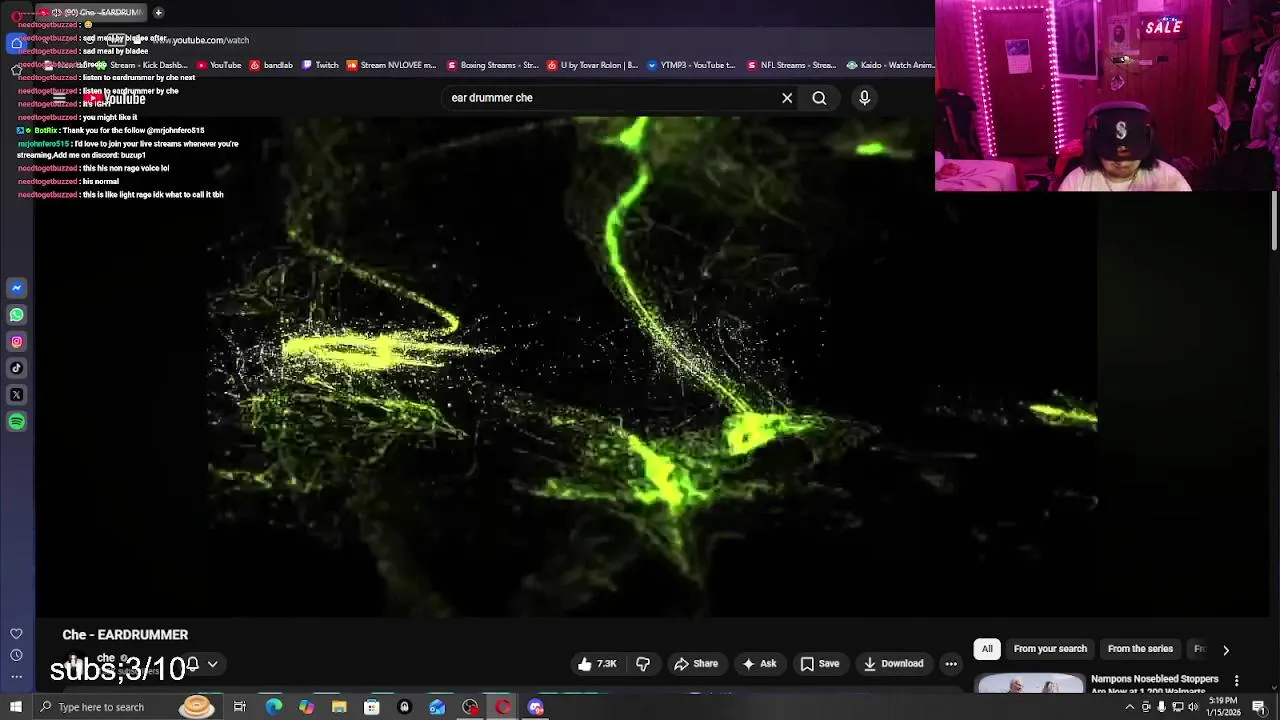The image size is (1280, 720).
Task: Switch to Opera GX on the taskbar
Action: click(503, 707)
